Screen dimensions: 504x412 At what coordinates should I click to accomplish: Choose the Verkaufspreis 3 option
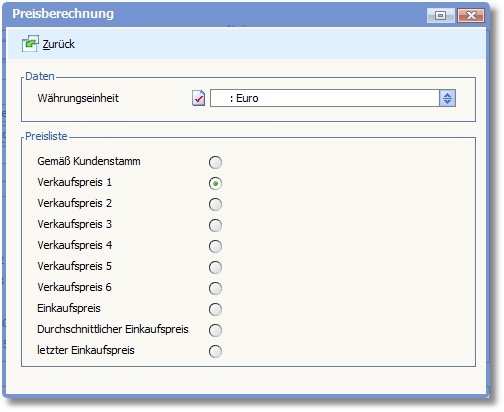pyautogui.click(x=215, y=225)
